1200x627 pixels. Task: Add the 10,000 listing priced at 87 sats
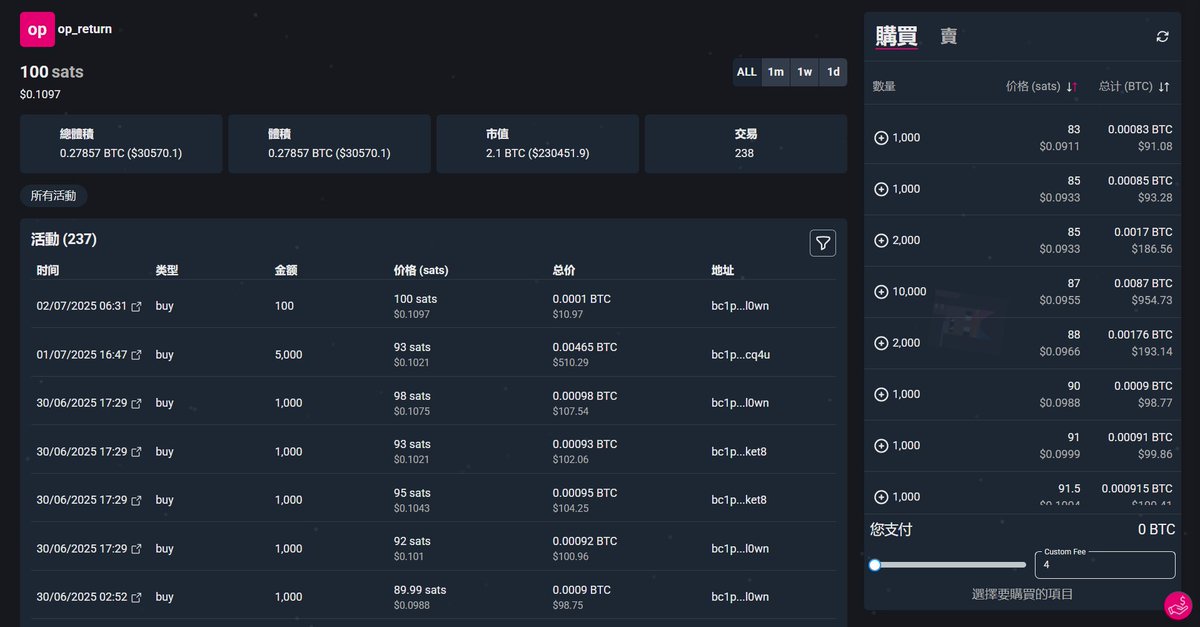pyautogui.click(x=881, y=292)
